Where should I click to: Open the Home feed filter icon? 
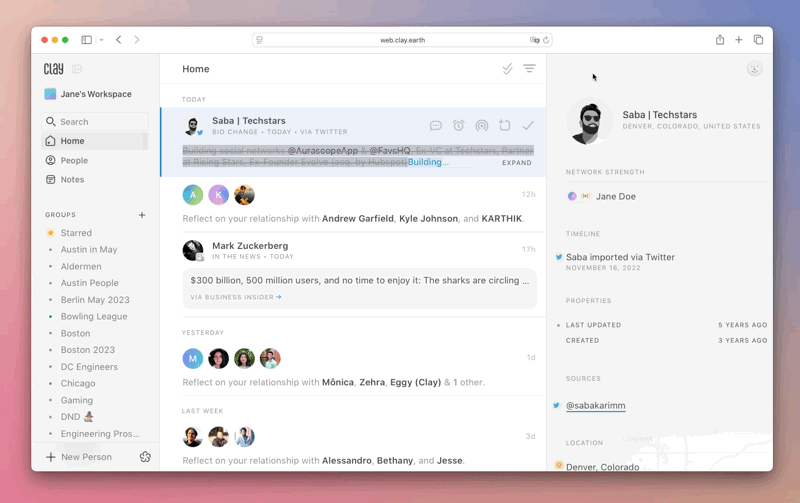[x=530, y=68]
